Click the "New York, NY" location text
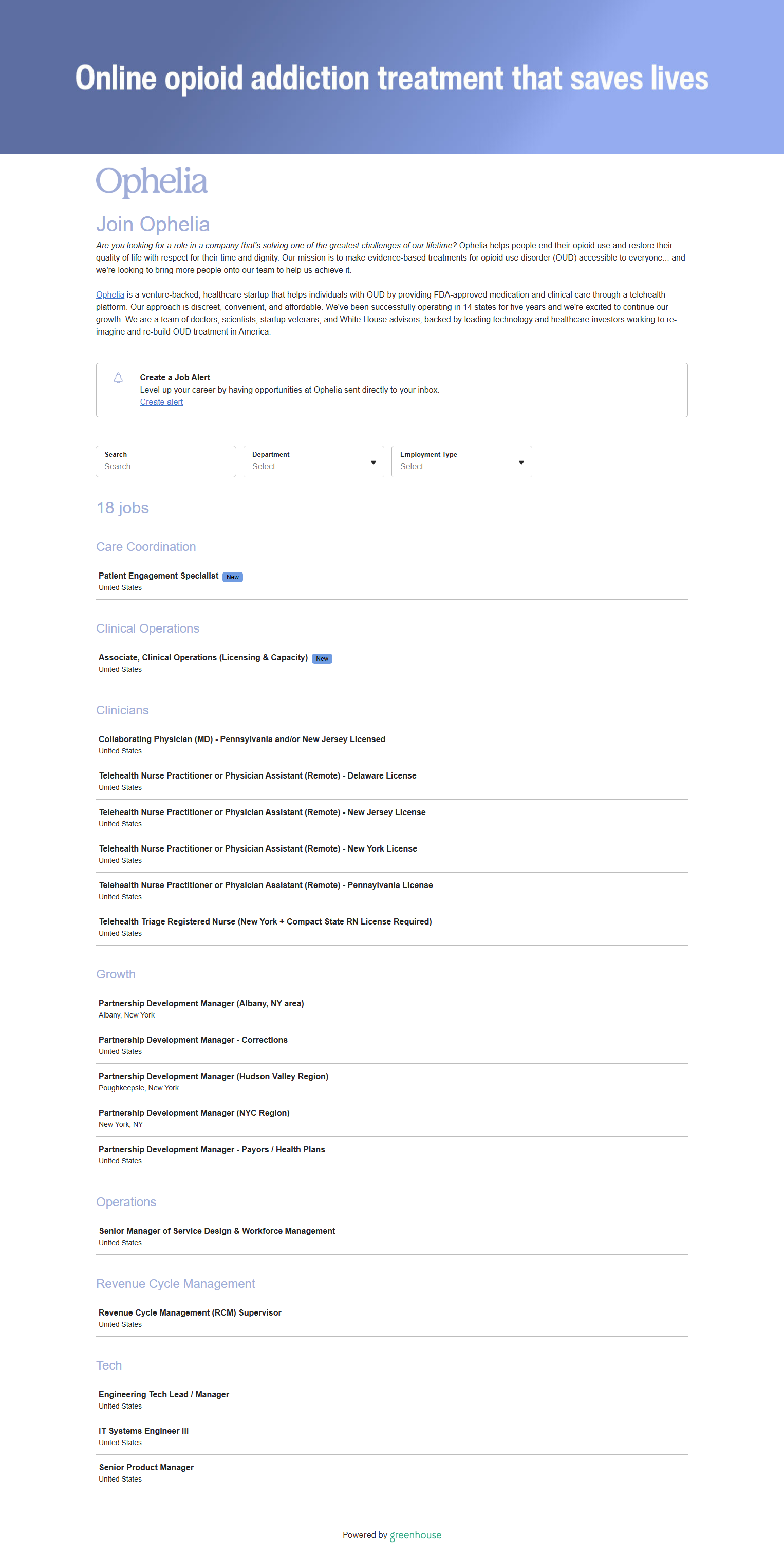The height and width of the screenshot is (1553, 784). pos(121,1124)
